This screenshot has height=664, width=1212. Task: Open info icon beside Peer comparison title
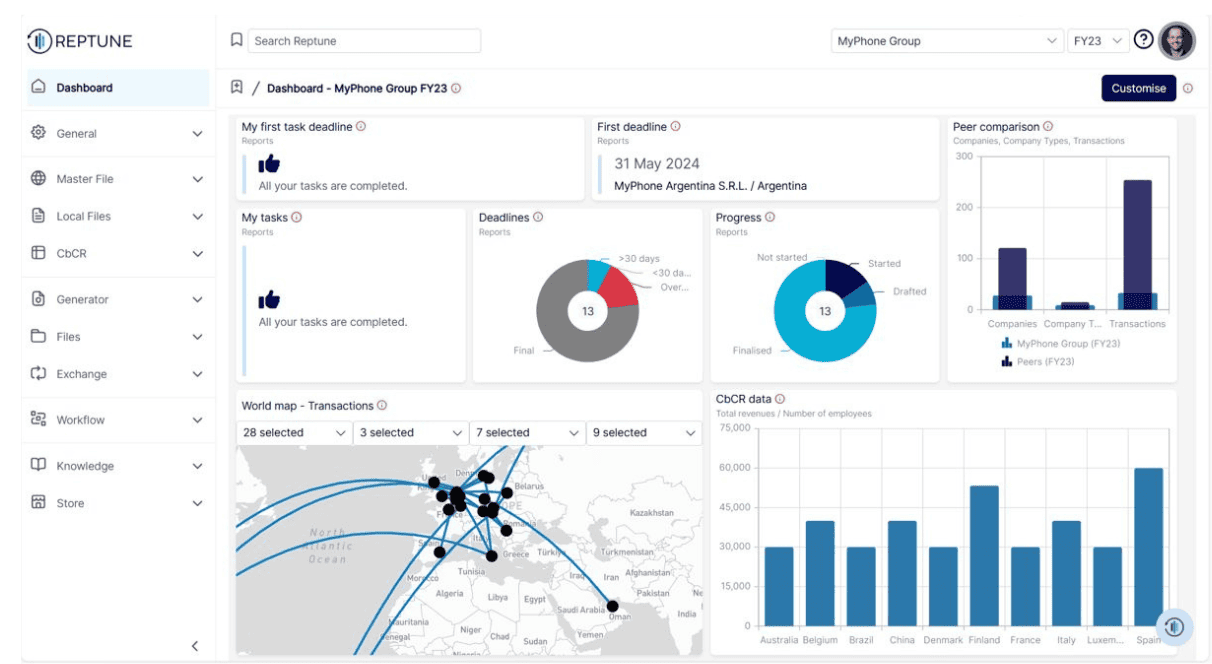[1048, 127]
